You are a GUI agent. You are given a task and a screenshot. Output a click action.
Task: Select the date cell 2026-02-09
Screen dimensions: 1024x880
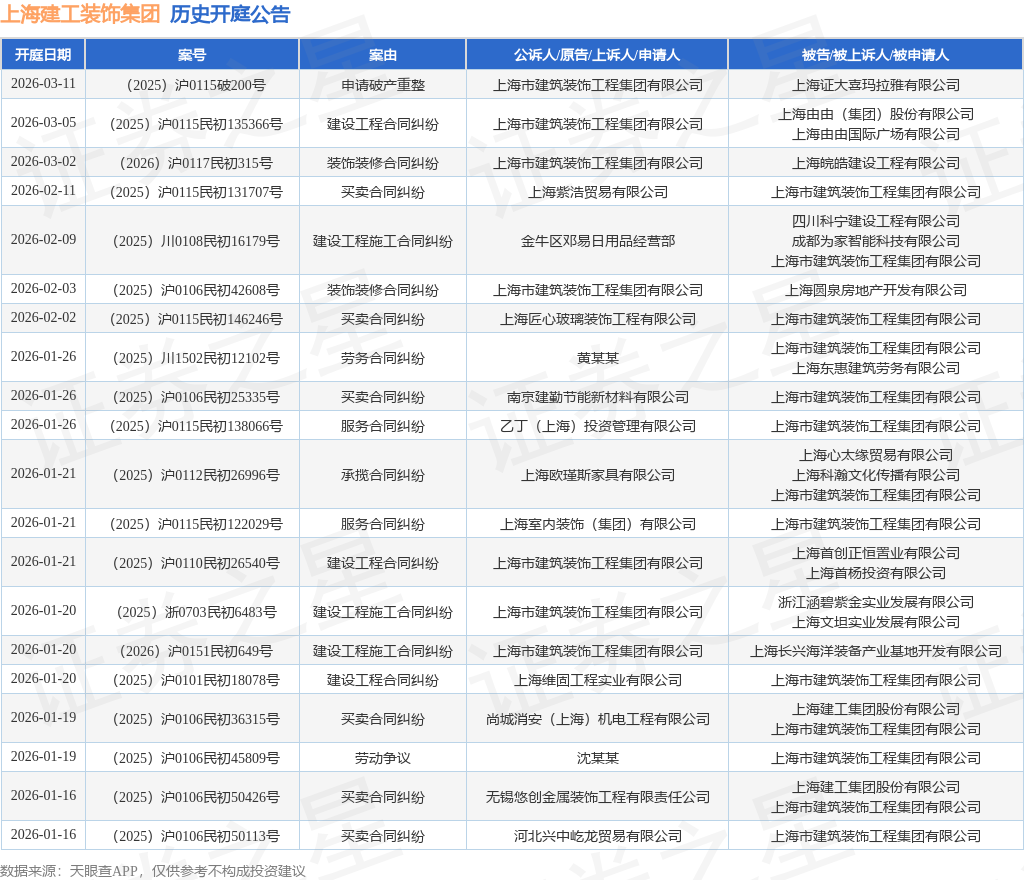[x=43, y=240]
